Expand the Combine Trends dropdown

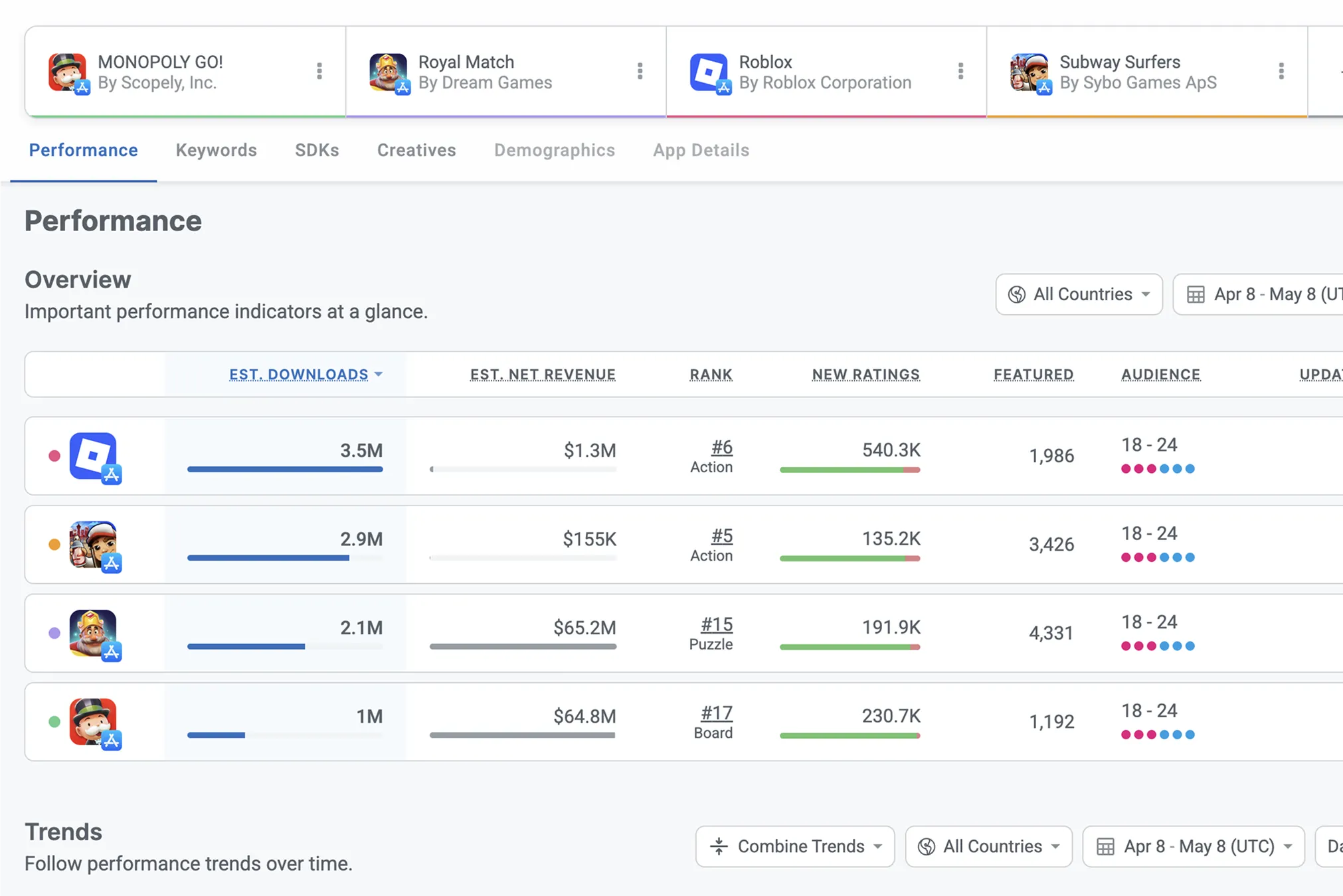tap(795, 846)
